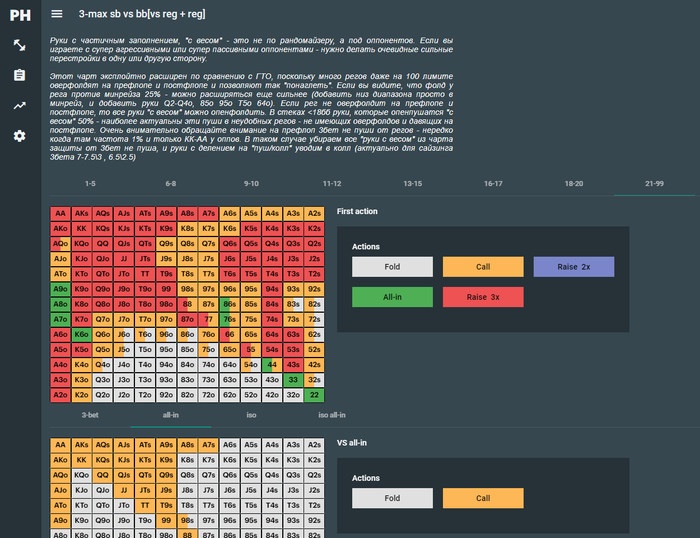Select the 6-8 stack tab
700x538 pixels.
pyautogui.click(x=171, y=184)
